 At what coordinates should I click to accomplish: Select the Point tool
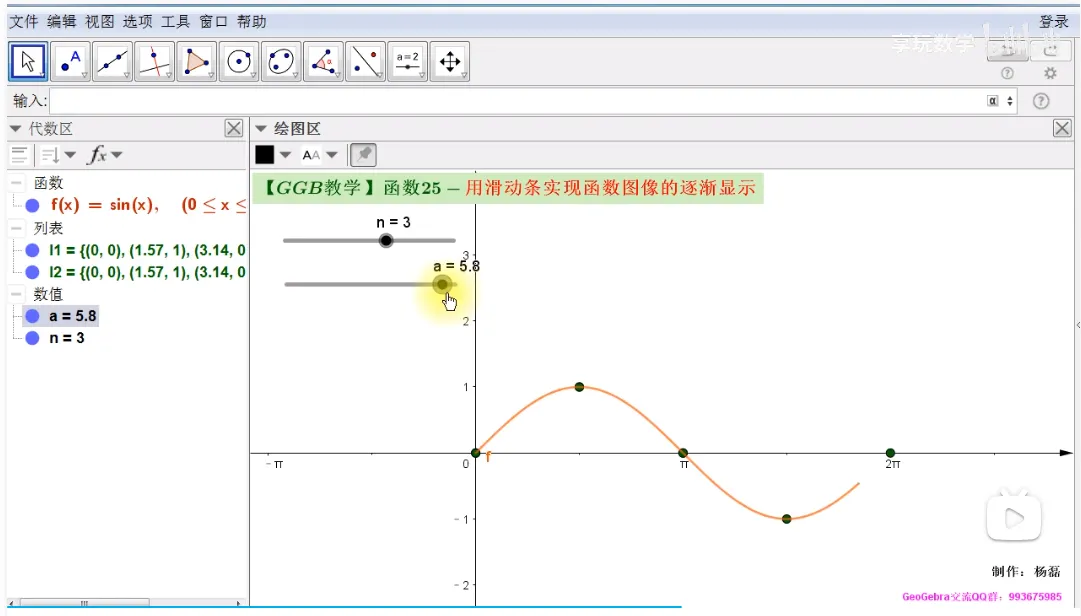[x=70, y=62]
